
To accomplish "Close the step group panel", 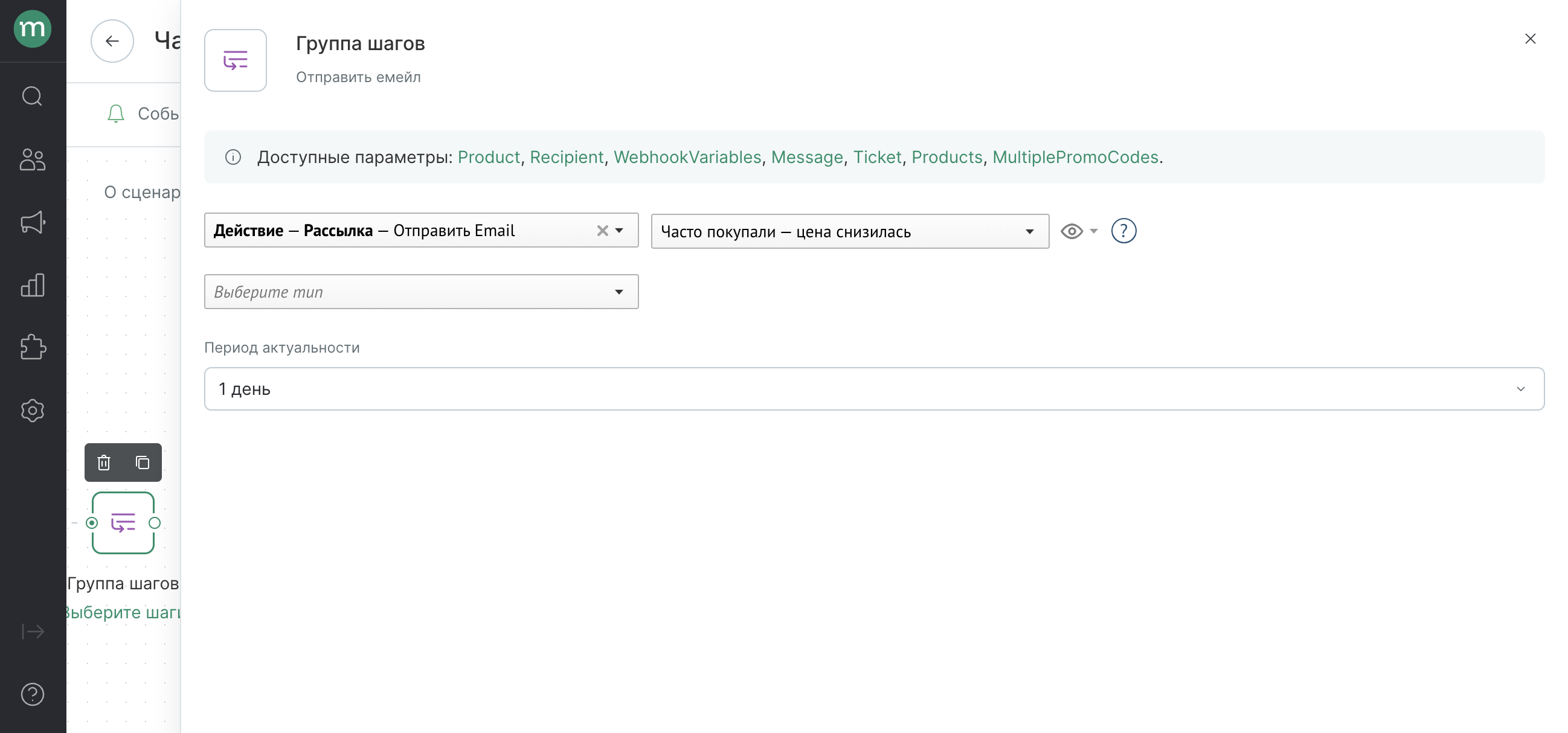I will click(1531, 39).
